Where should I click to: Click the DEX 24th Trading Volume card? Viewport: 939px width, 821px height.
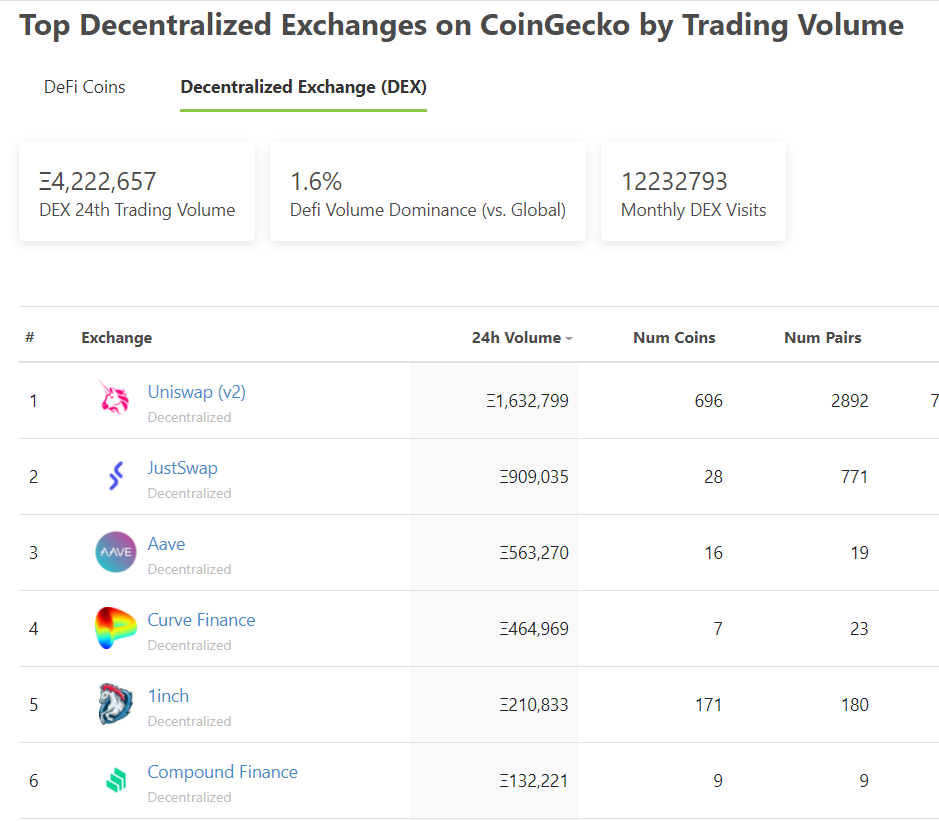[137, 192]
